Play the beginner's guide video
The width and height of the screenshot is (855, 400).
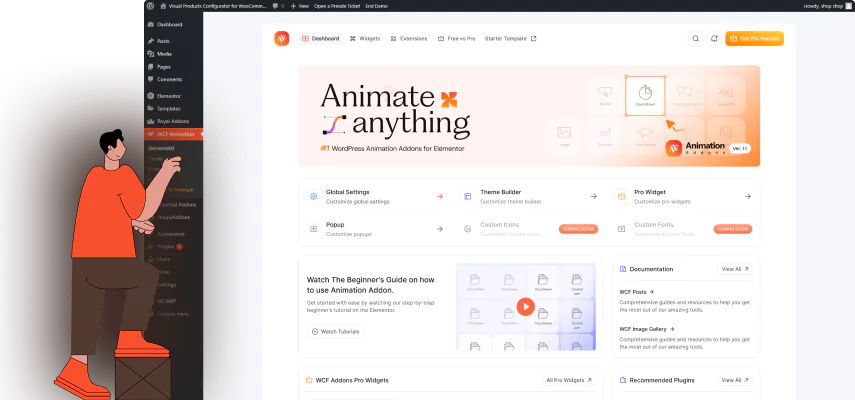tap(526, 307)
